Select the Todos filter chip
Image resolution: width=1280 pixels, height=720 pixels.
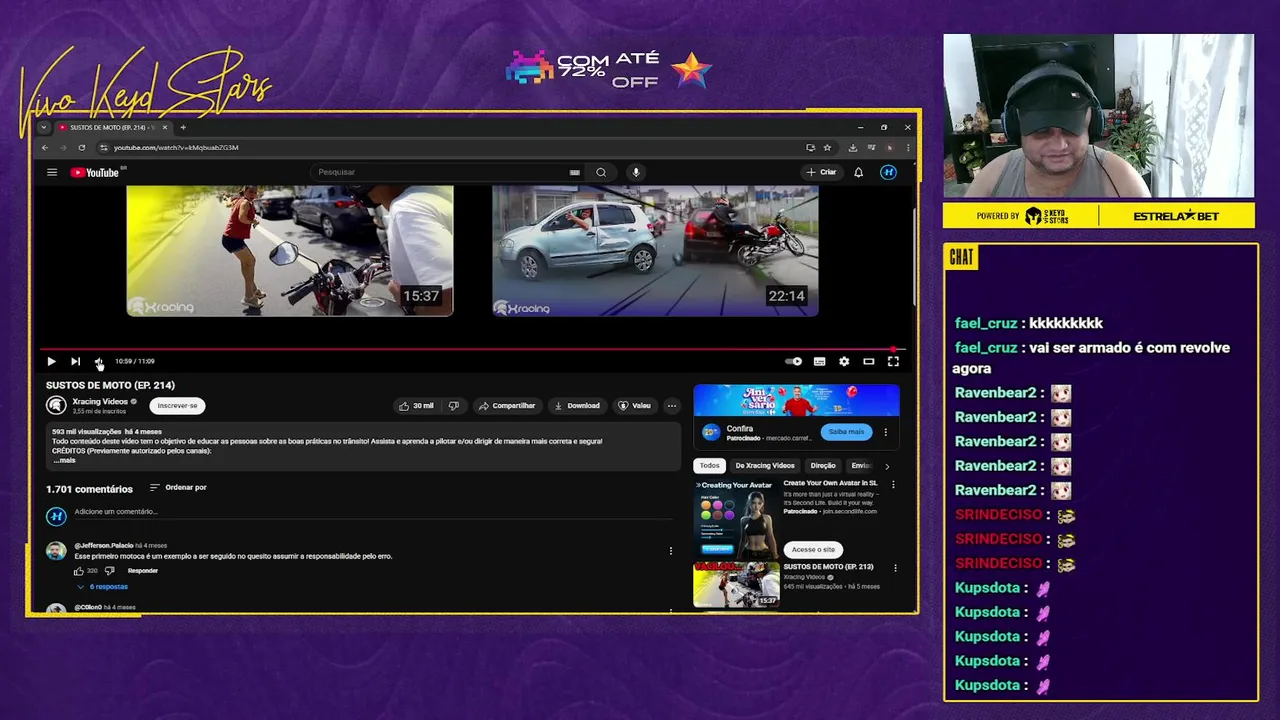click(x=709, y=465)
